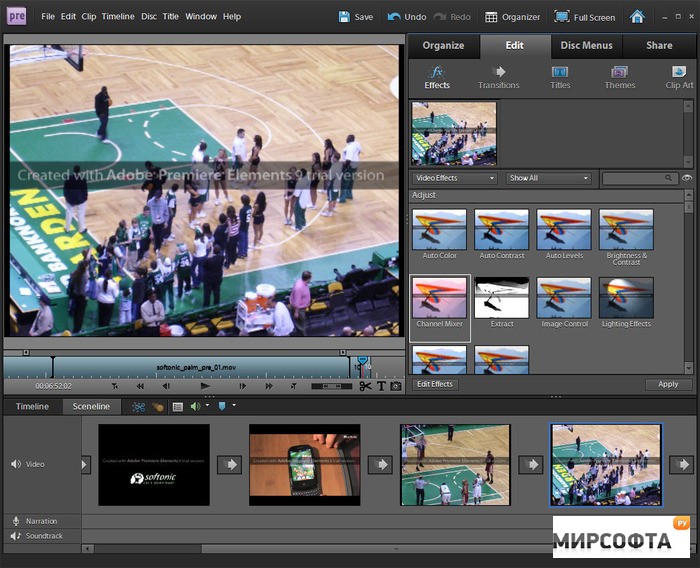The width and height of the screenshot is (700, 568).
Task: Click the shuttle slider control
Action: coord(331,386)
